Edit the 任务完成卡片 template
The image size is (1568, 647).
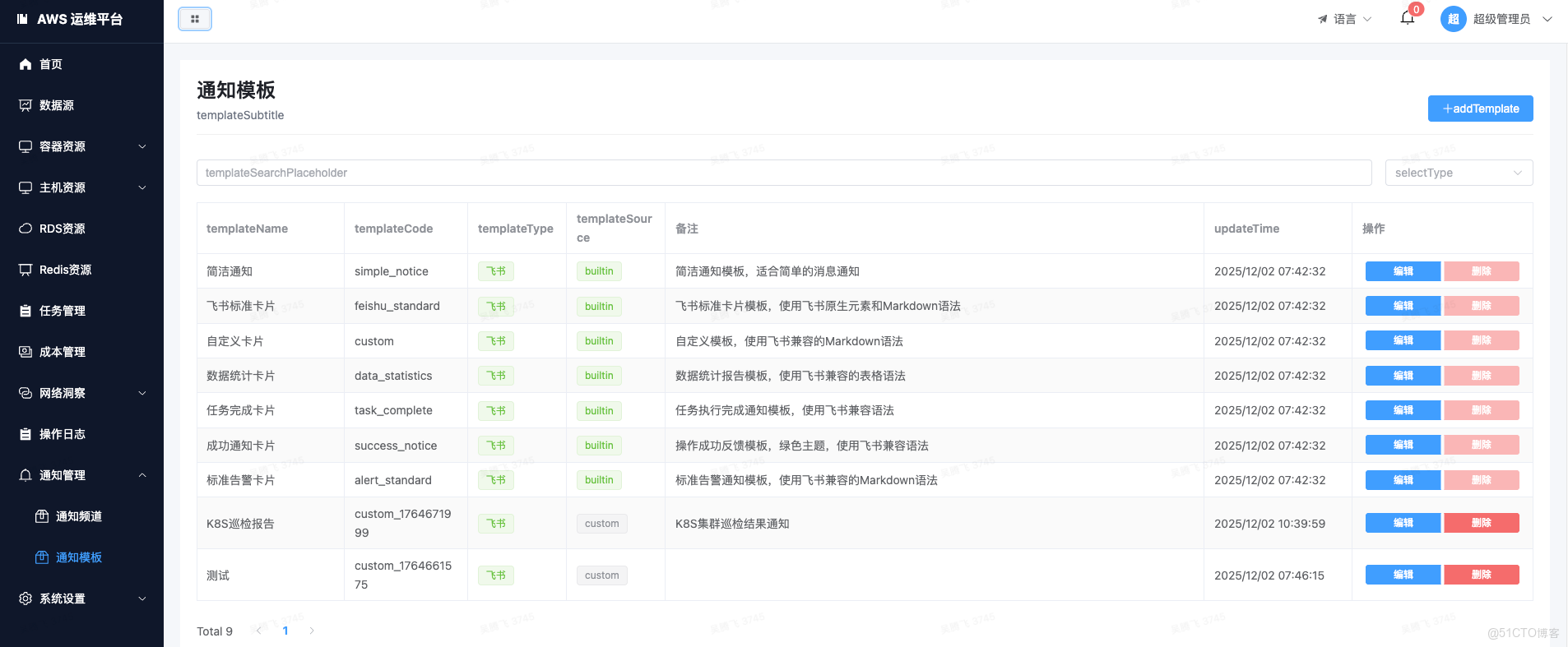point(1403,410)
